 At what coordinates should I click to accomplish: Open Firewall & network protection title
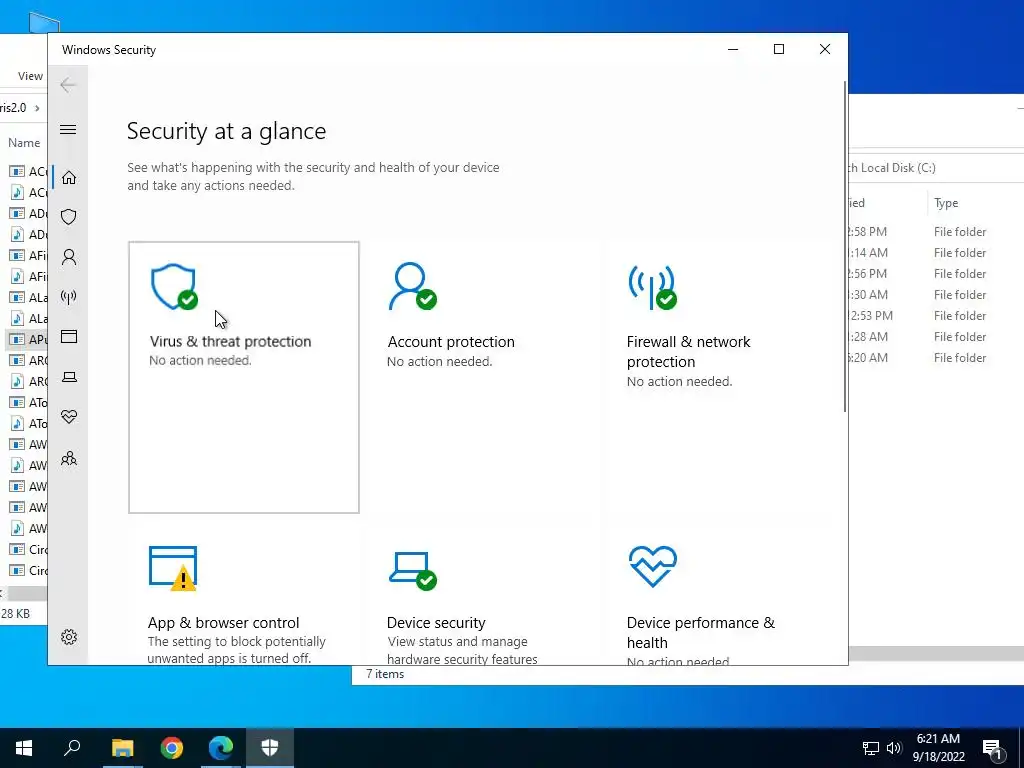(688, 351)
